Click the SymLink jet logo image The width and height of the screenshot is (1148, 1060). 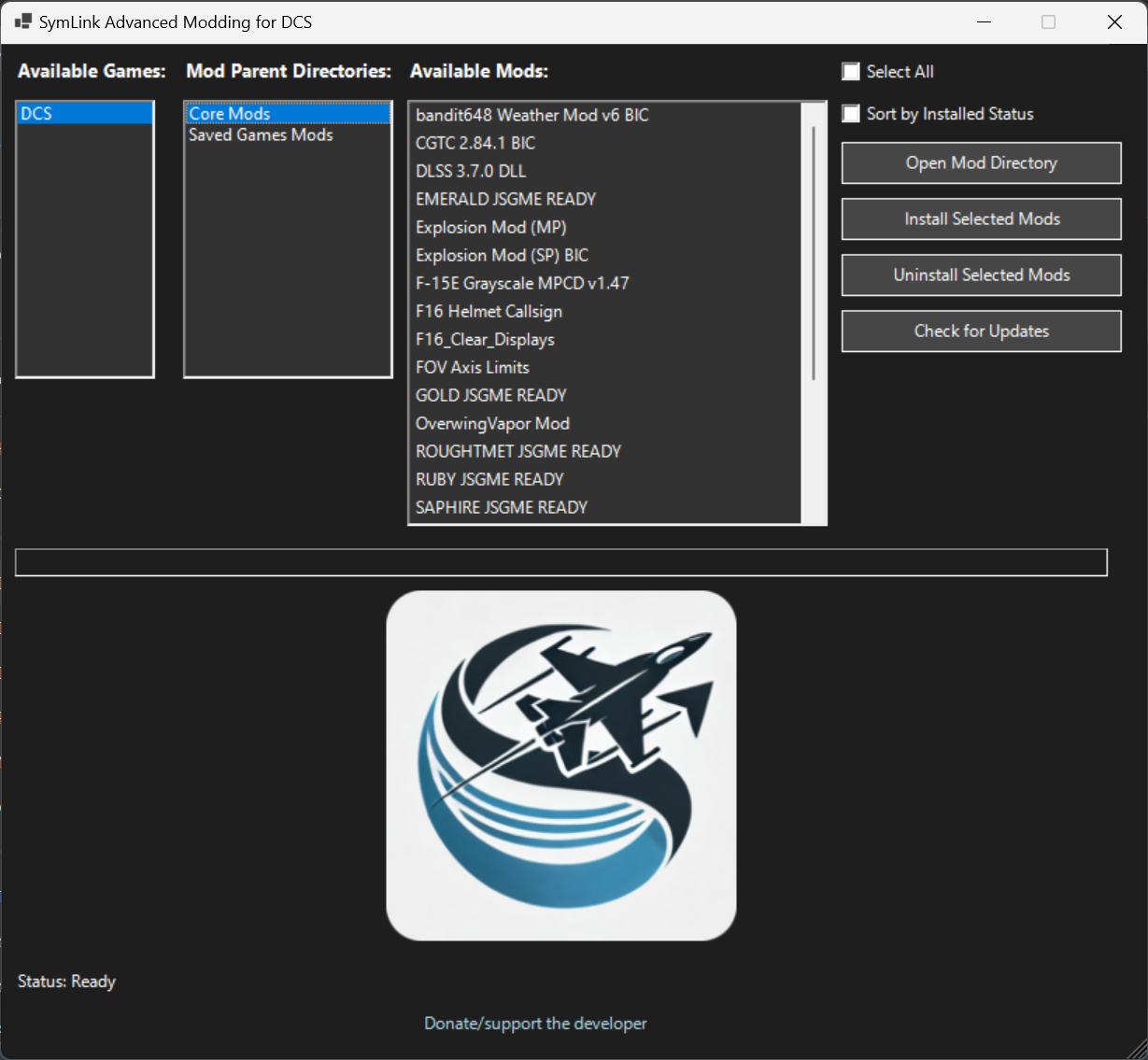tap(560, 765)
